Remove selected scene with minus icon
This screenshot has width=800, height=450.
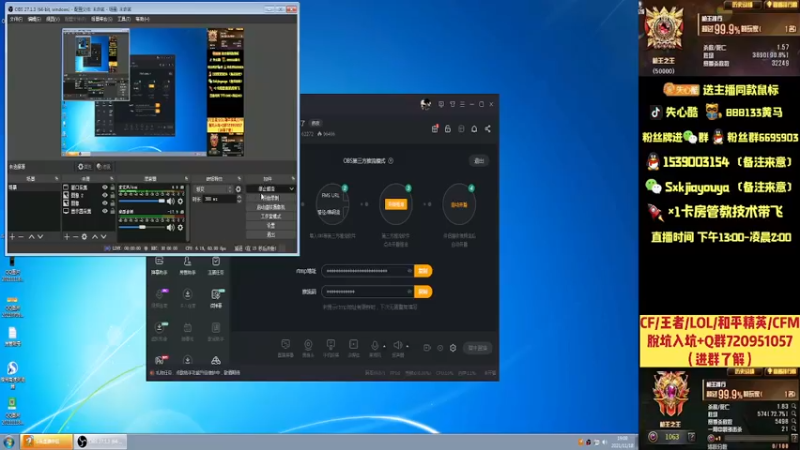click(x=21, y=237)
